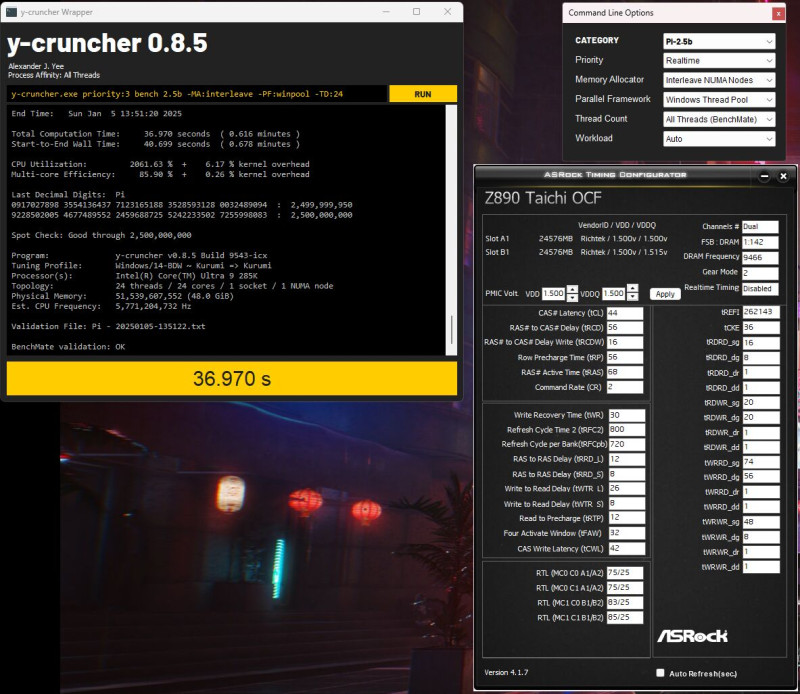Enable the Auto Refresh(sec) checkbox
The height and width of the screenshot is (694, 800).
click(660, 673)
